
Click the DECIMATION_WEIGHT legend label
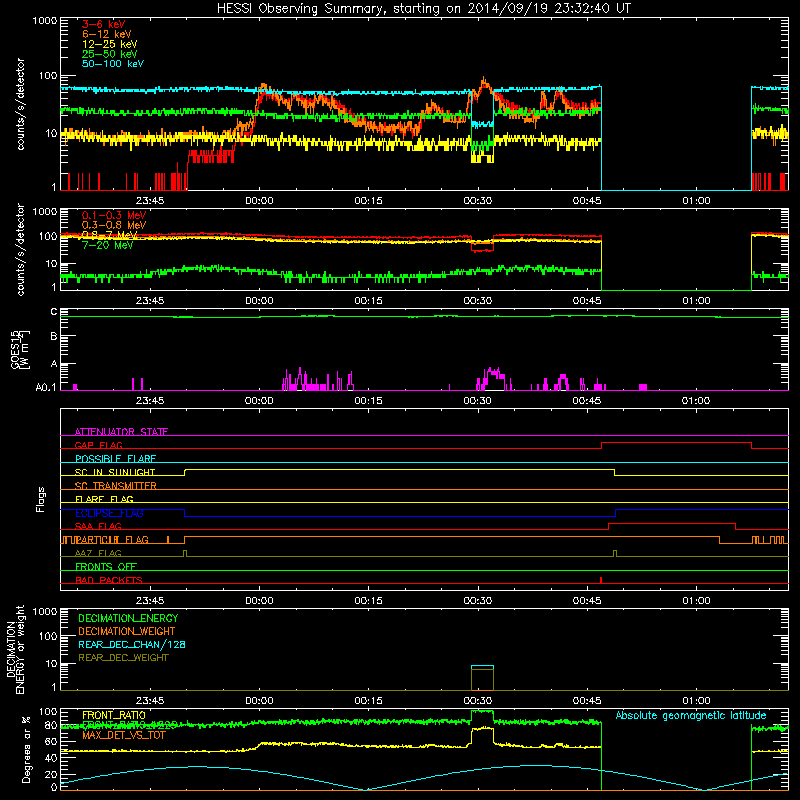point(127,631)
